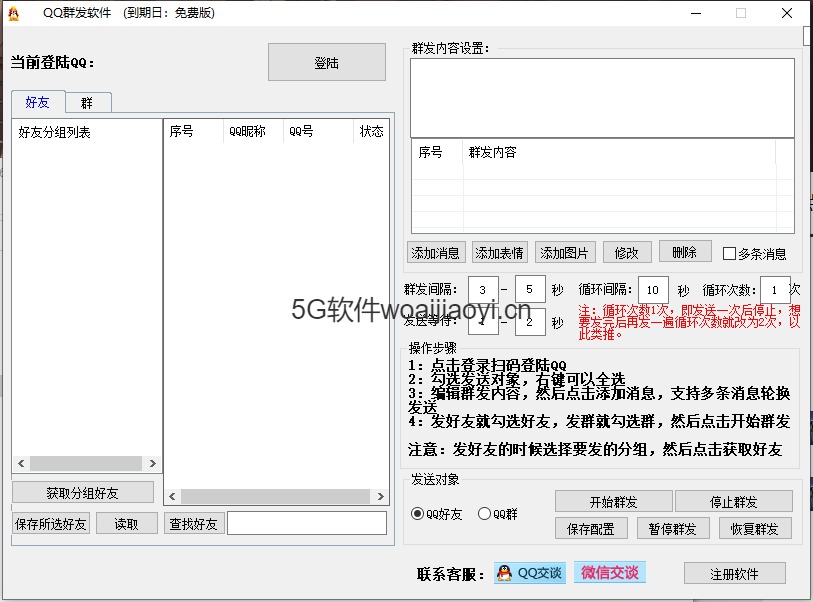
Task: Click the group list horizontal scrollbar track
Action: click(86, 463)
